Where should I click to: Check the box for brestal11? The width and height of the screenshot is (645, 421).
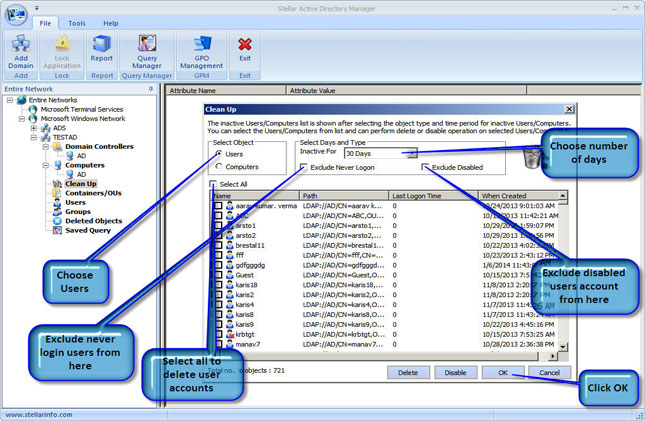(x=218, y=245)
